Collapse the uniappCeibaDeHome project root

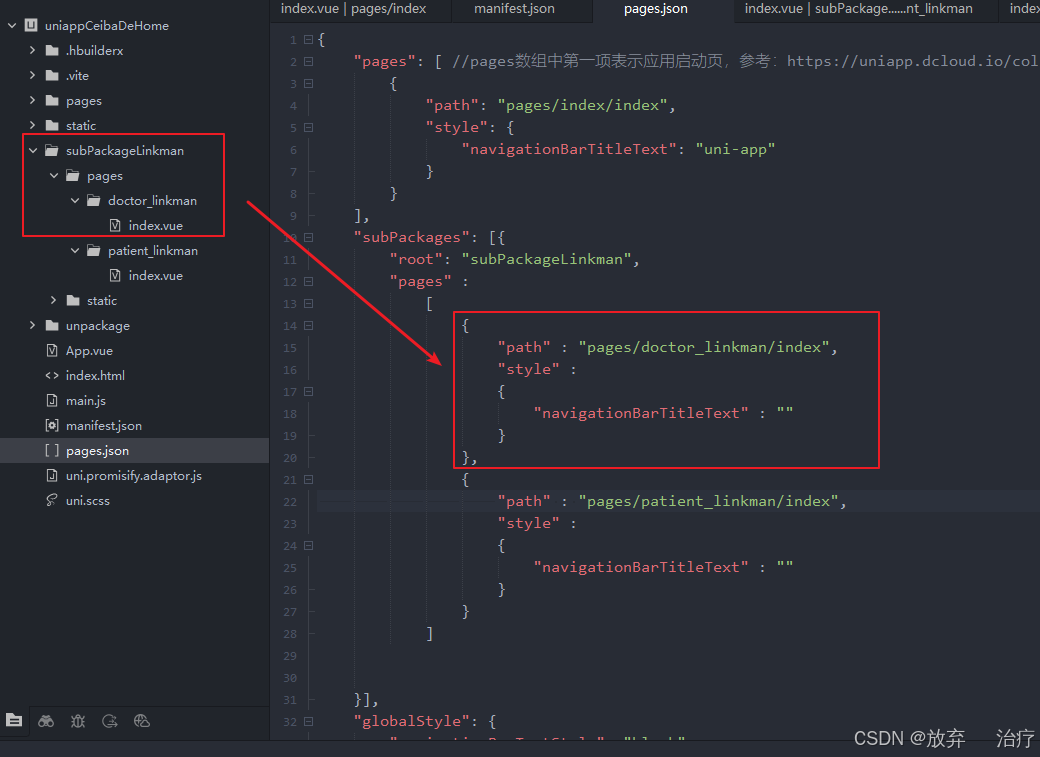pyautogui.click(x=12, y=25)
